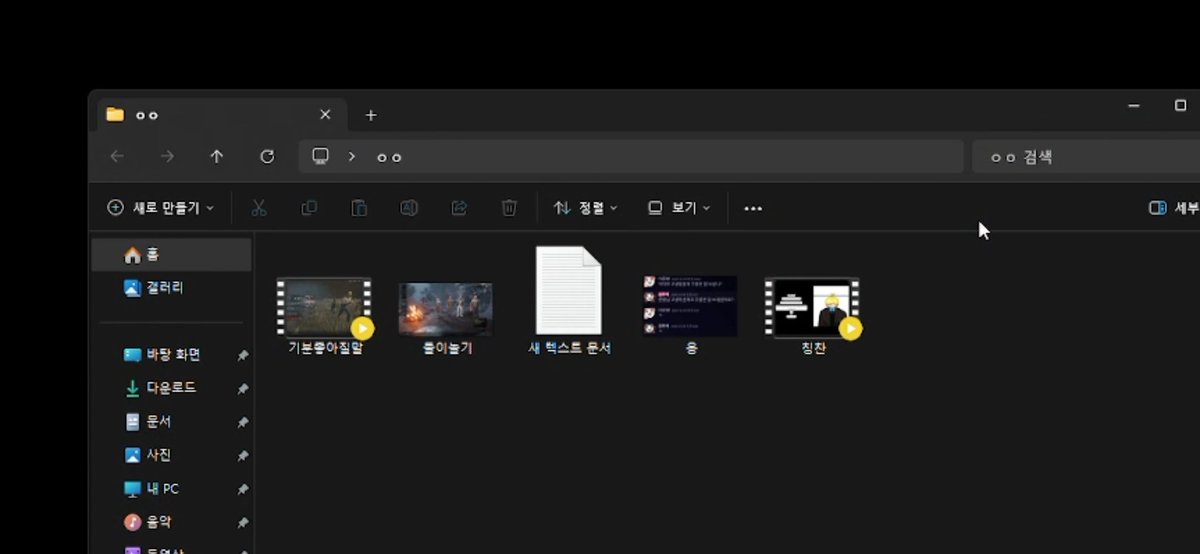Click the Paste clipboard icon
Viewport: 1200px width, 554px height.
click(359, 208)
